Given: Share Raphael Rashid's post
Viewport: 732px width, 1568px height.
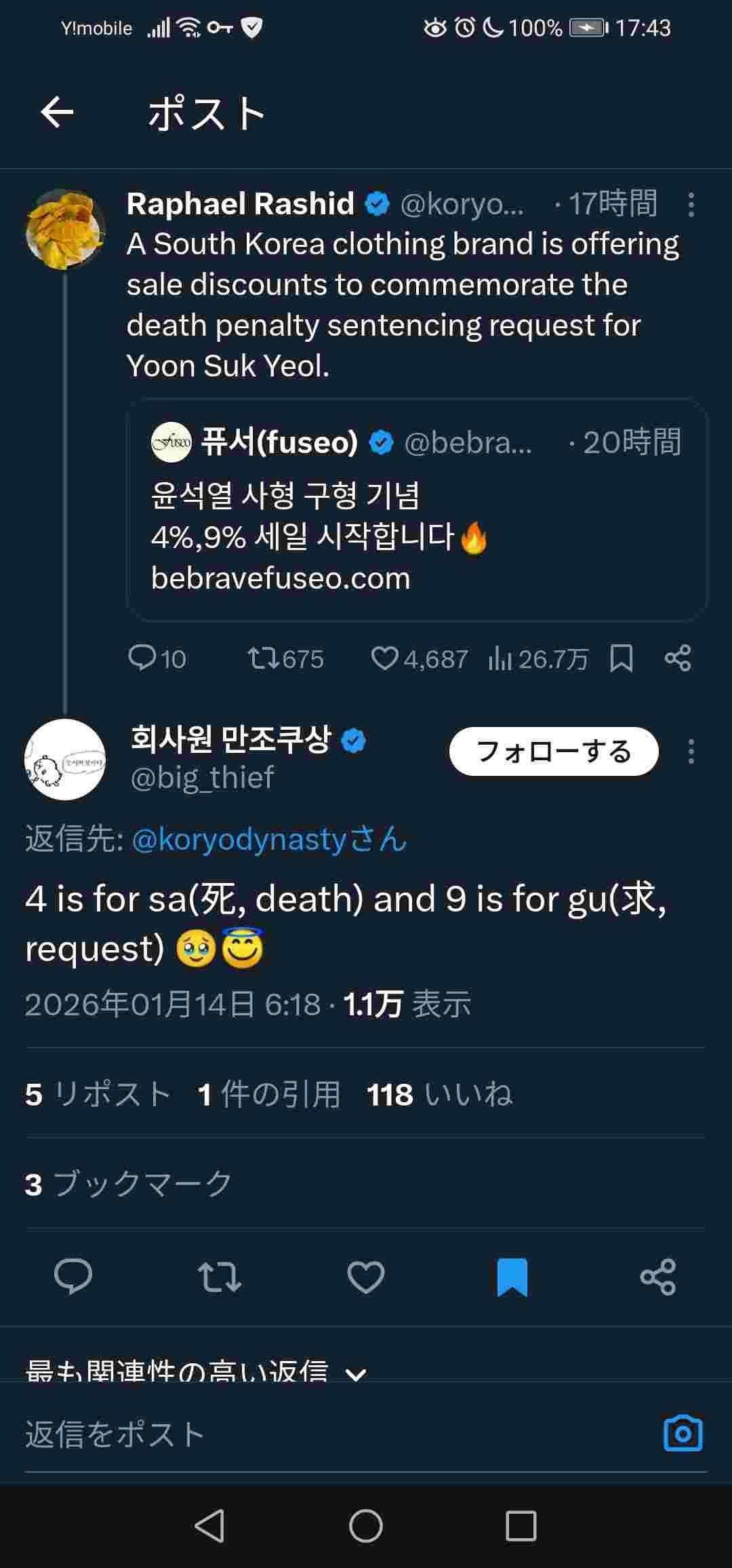Looking at the screenshot, I should pos(678,658).
